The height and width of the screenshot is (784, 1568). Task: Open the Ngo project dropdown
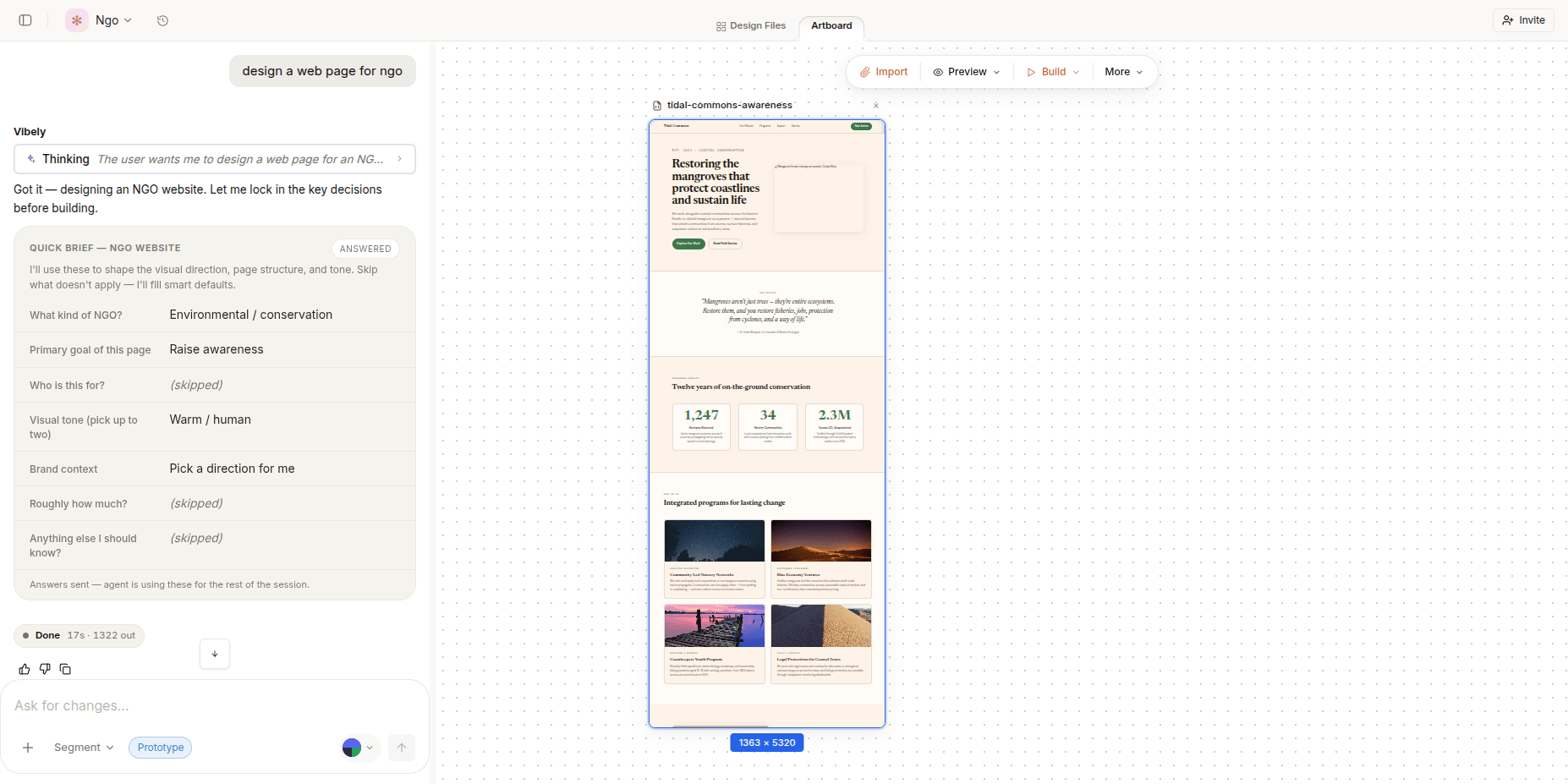coord(113,20)
